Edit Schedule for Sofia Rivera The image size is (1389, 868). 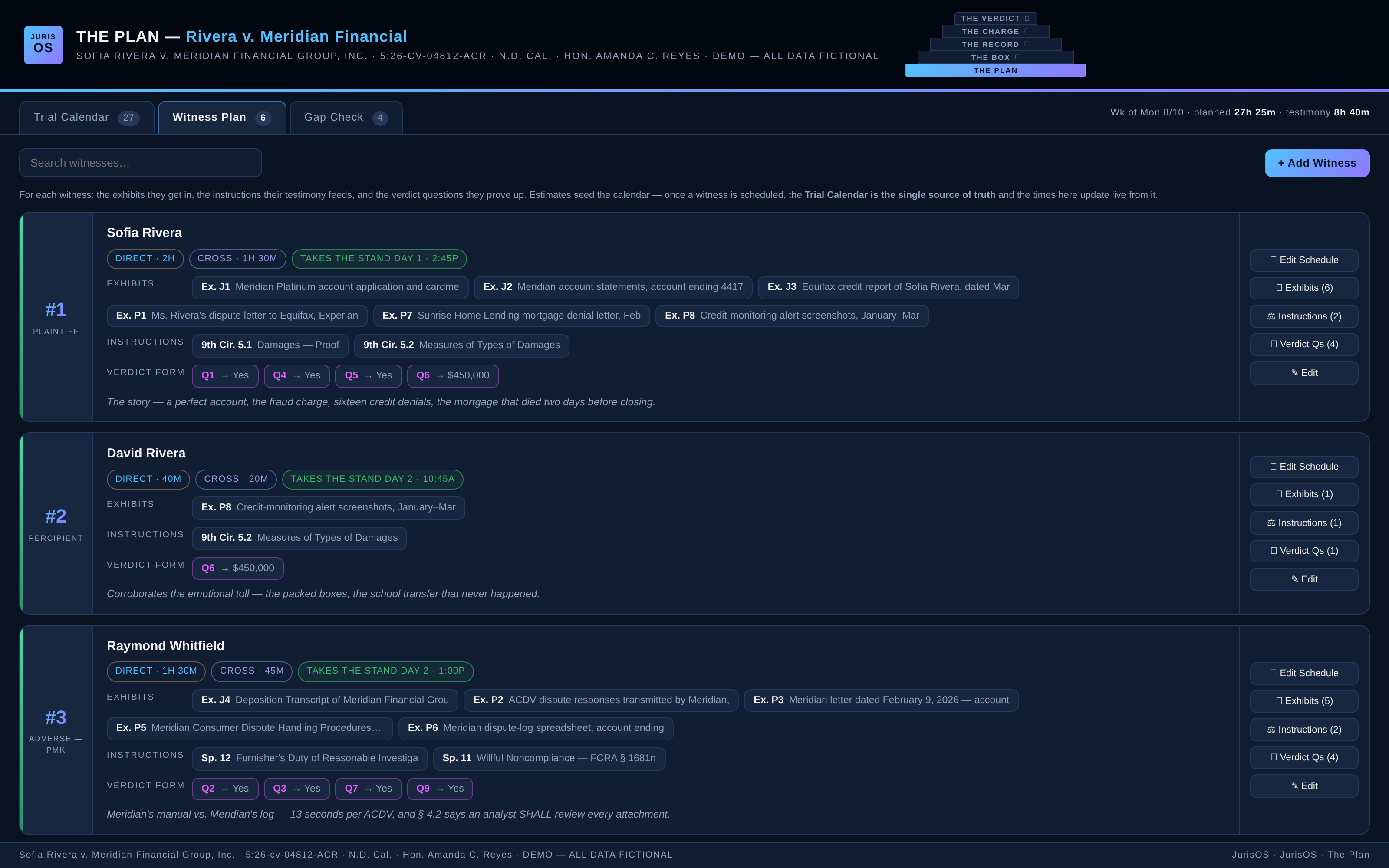click(x=1304, y=260)
